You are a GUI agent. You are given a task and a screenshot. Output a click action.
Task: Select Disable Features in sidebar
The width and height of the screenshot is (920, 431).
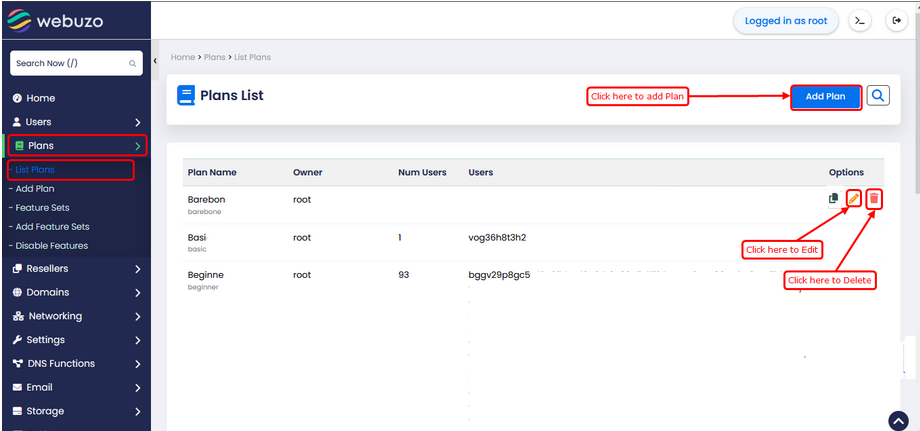coord(51,246)
